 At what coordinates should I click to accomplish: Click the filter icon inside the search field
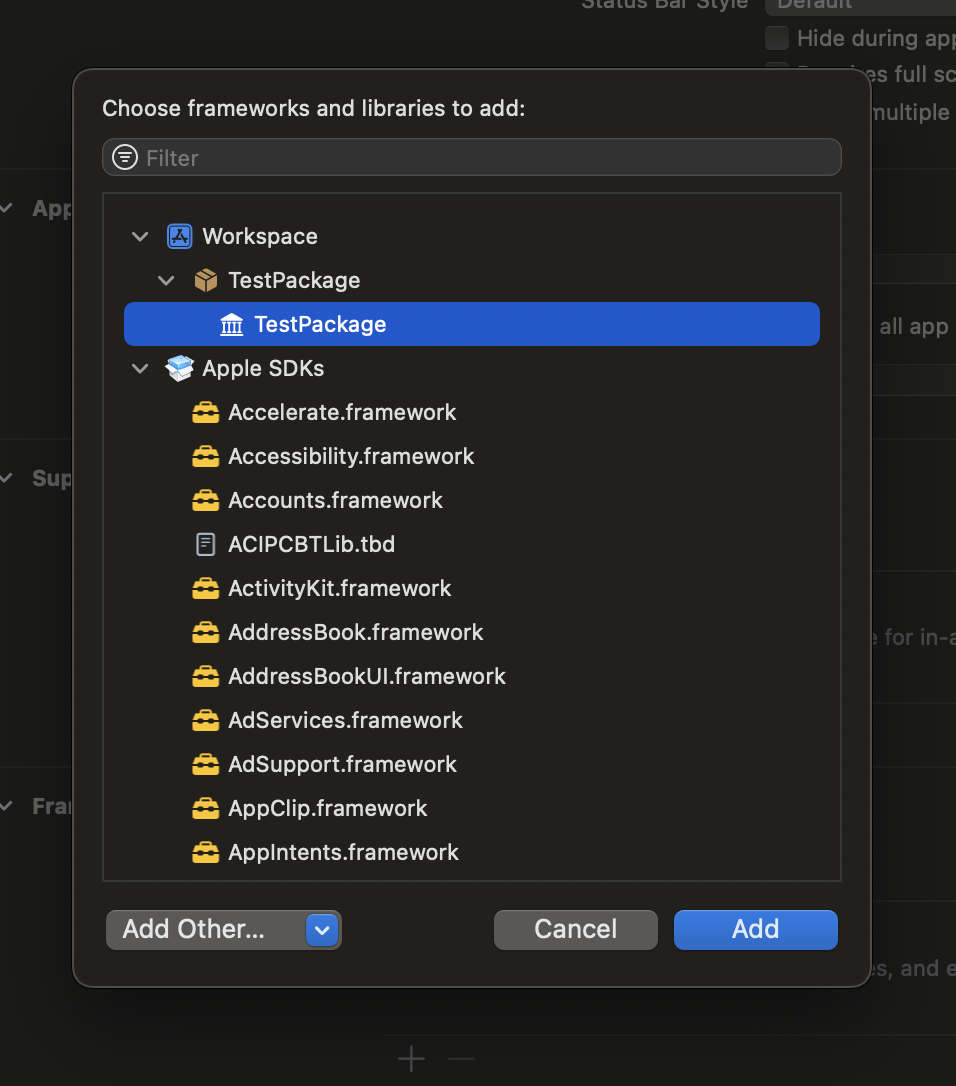click(x=124, y=157)
